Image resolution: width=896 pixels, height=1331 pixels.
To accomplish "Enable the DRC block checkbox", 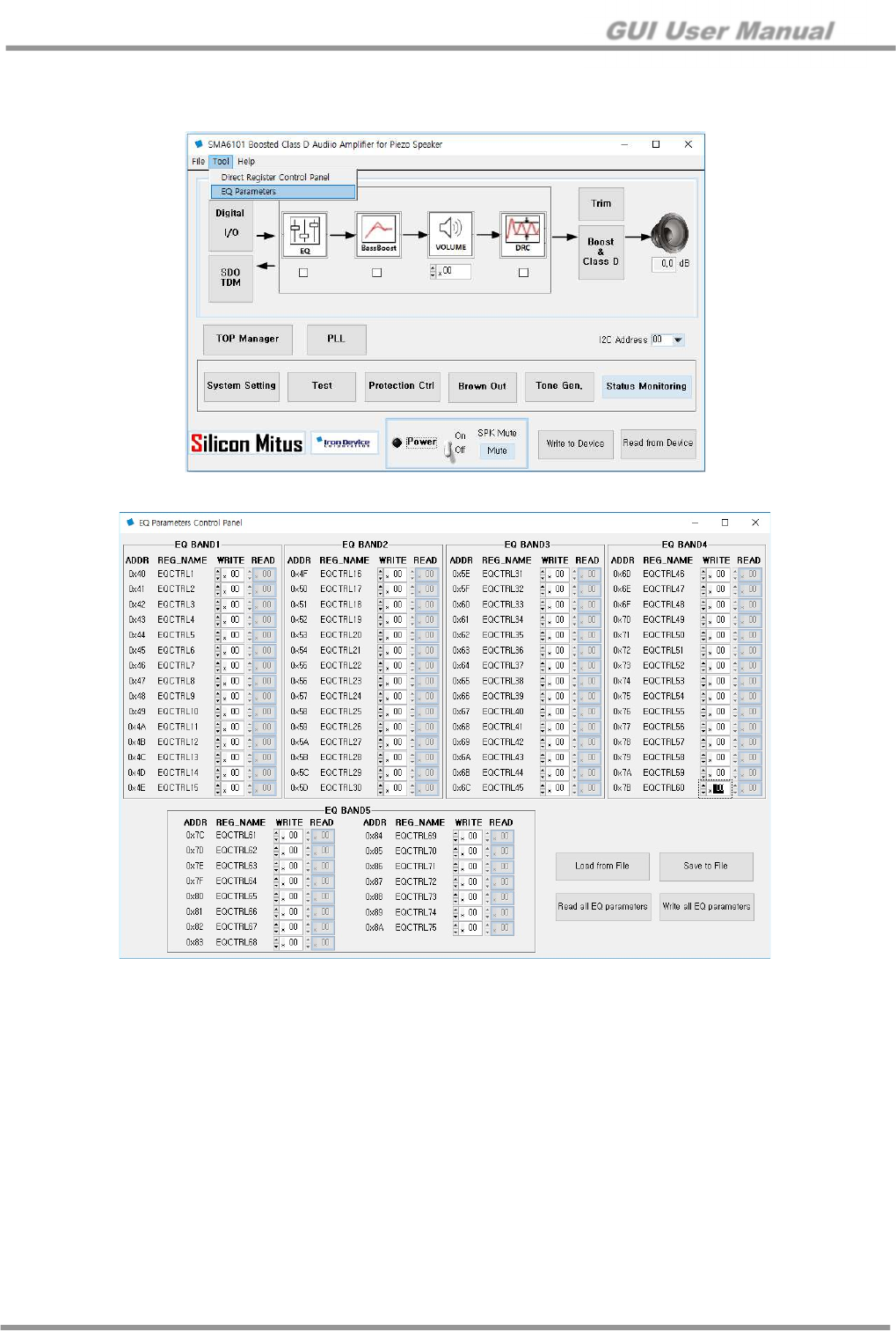I will point(523,273).
